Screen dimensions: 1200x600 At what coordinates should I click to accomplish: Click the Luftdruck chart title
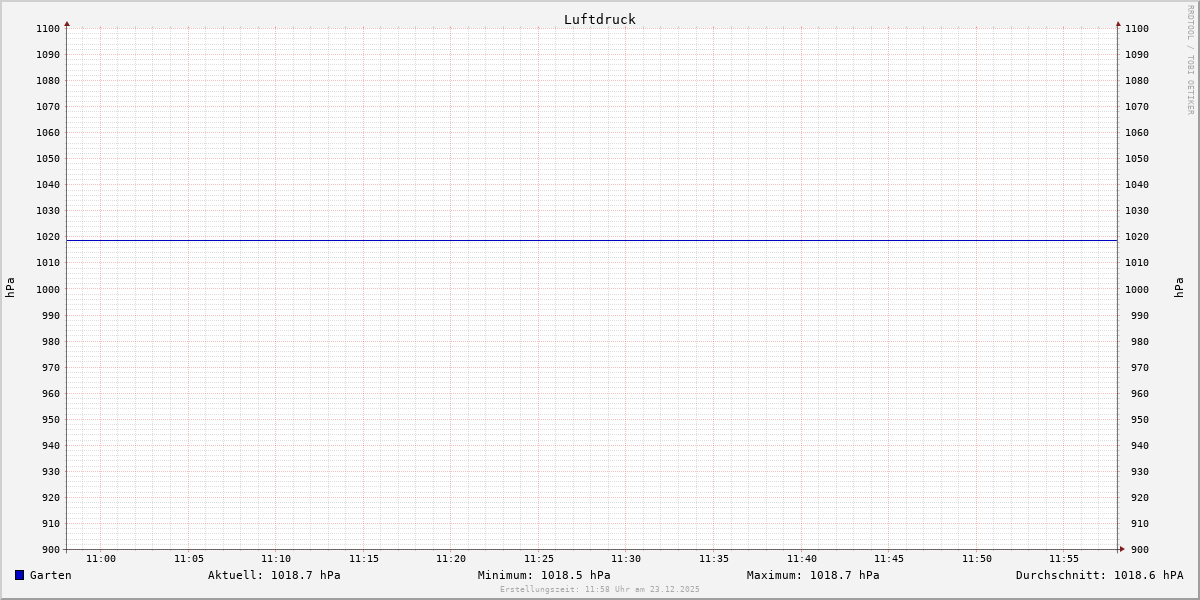599,19
